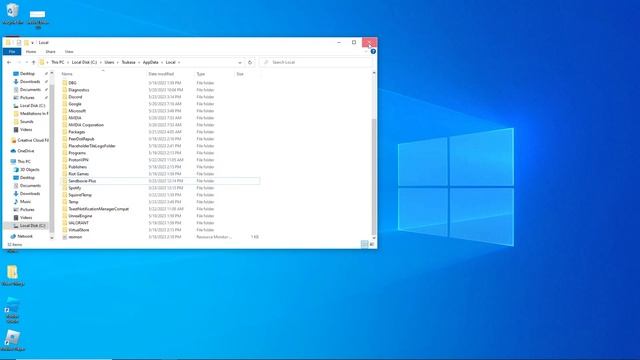Expand chevron after Users breadcrumb
This screenshot has width=640, height=360.
[118, 62]
